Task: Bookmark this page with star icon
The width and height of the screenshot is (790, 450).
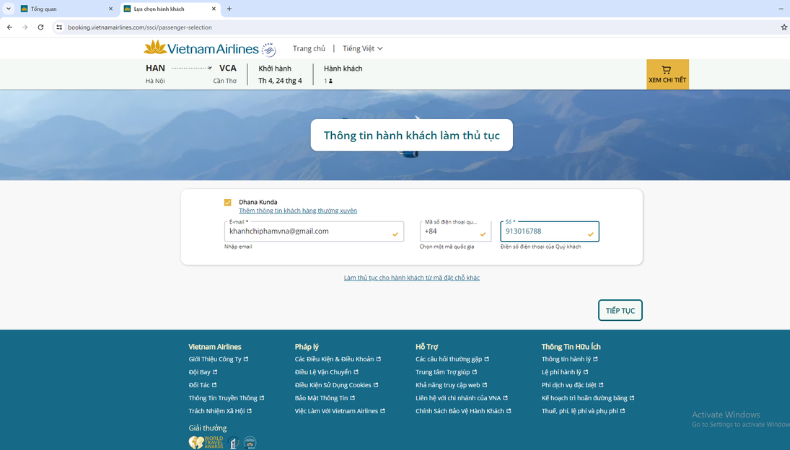Action: (x=783, y=27)
